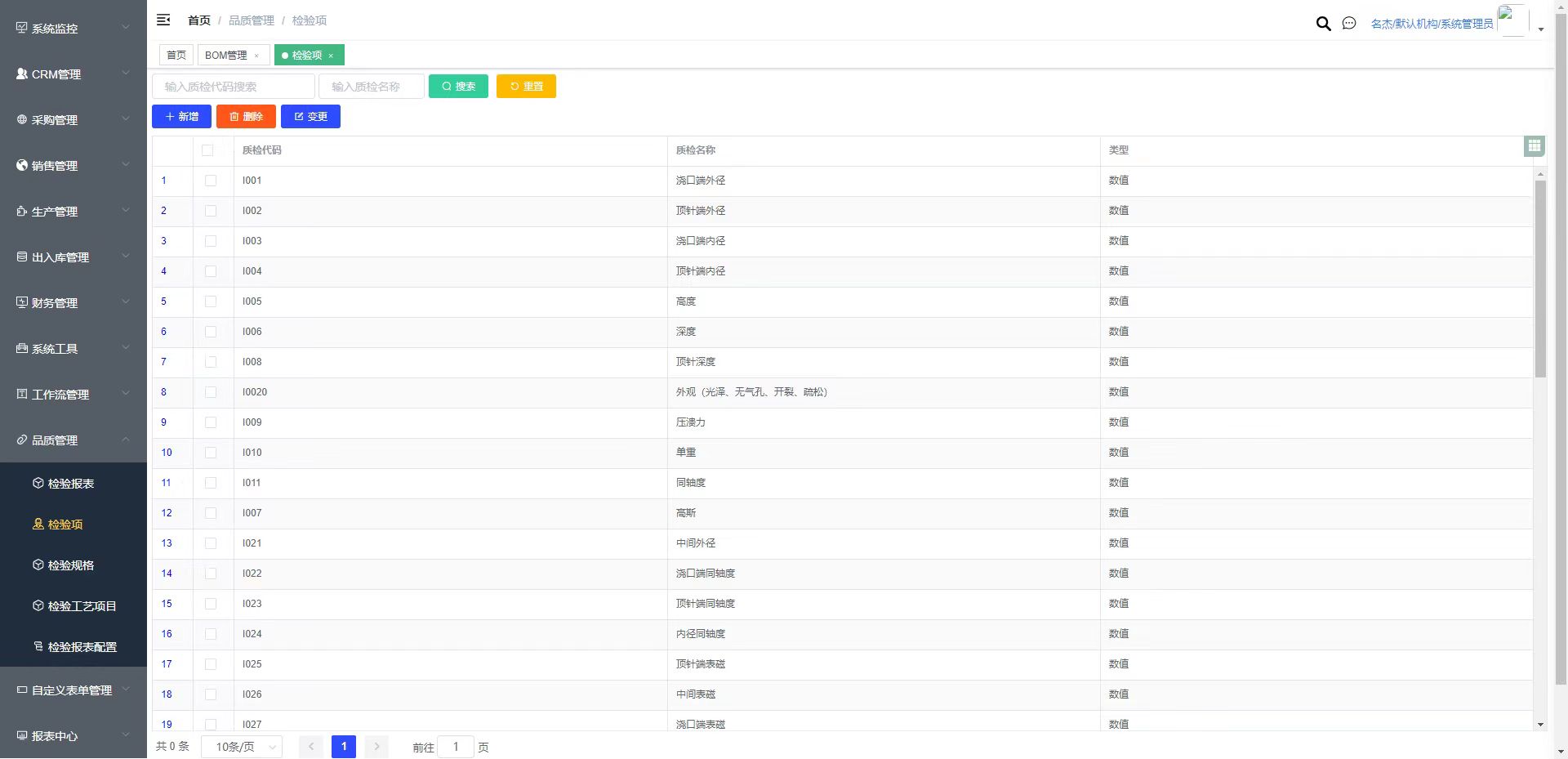Screen dimensions: 1568x759
Task: Click the 变更 button
Action: tap(310, 117)
